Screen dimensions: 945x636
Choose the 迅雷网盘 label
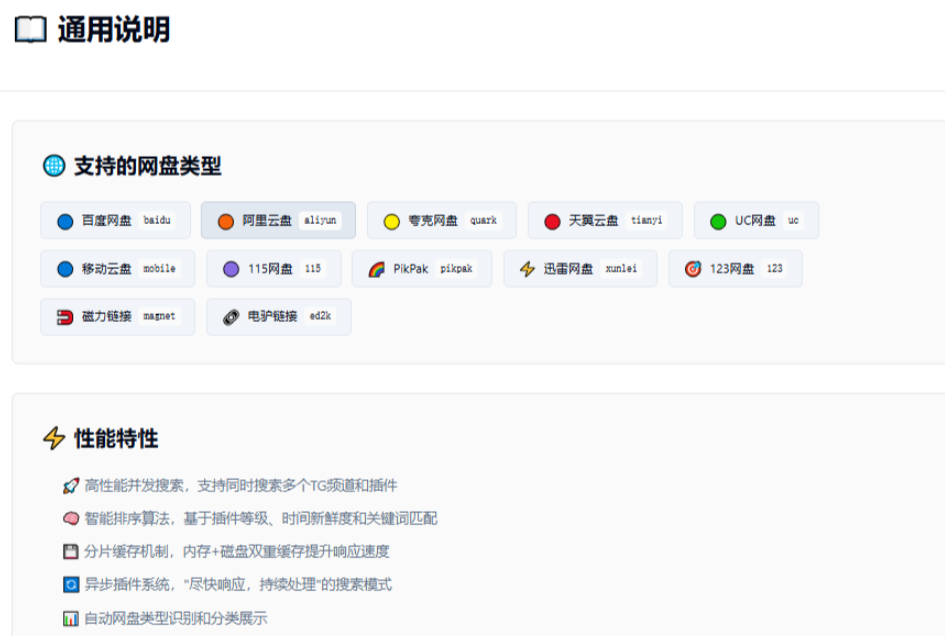(x=568, y=269)
